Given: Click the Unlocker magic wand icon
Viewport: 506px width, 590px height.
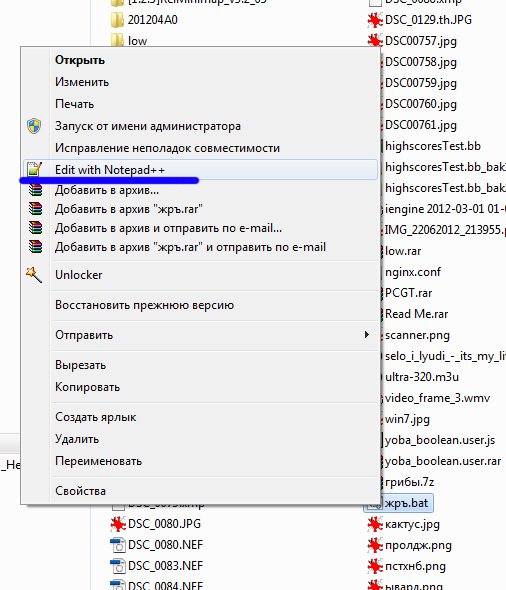Looking at the screenshot, I should tap(34, 275).
